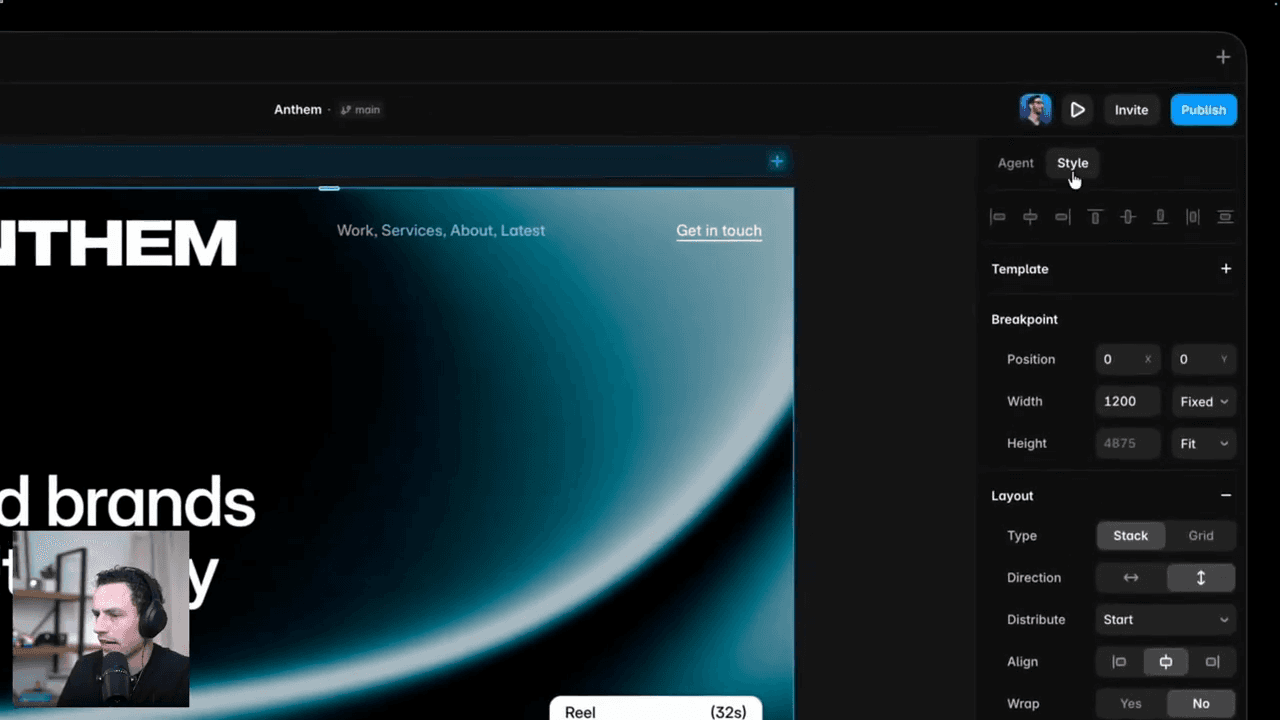Viewport: 1280px width, 720px height.
Task: Click the Anthem project name
Action: [298, 110]
